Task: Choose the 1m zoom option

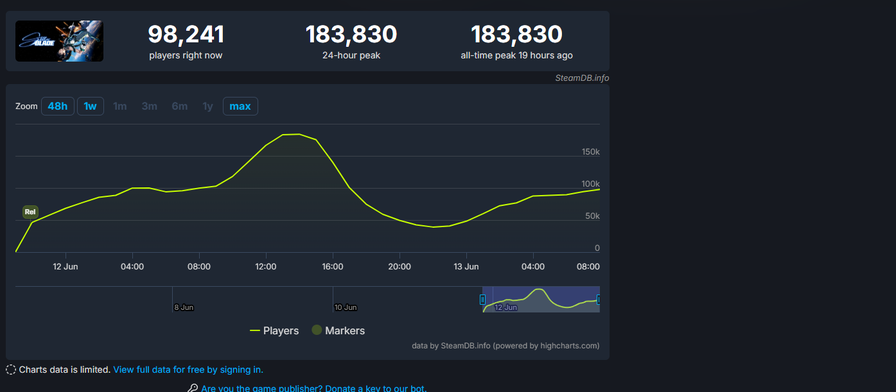Action: tap(120, 106)
